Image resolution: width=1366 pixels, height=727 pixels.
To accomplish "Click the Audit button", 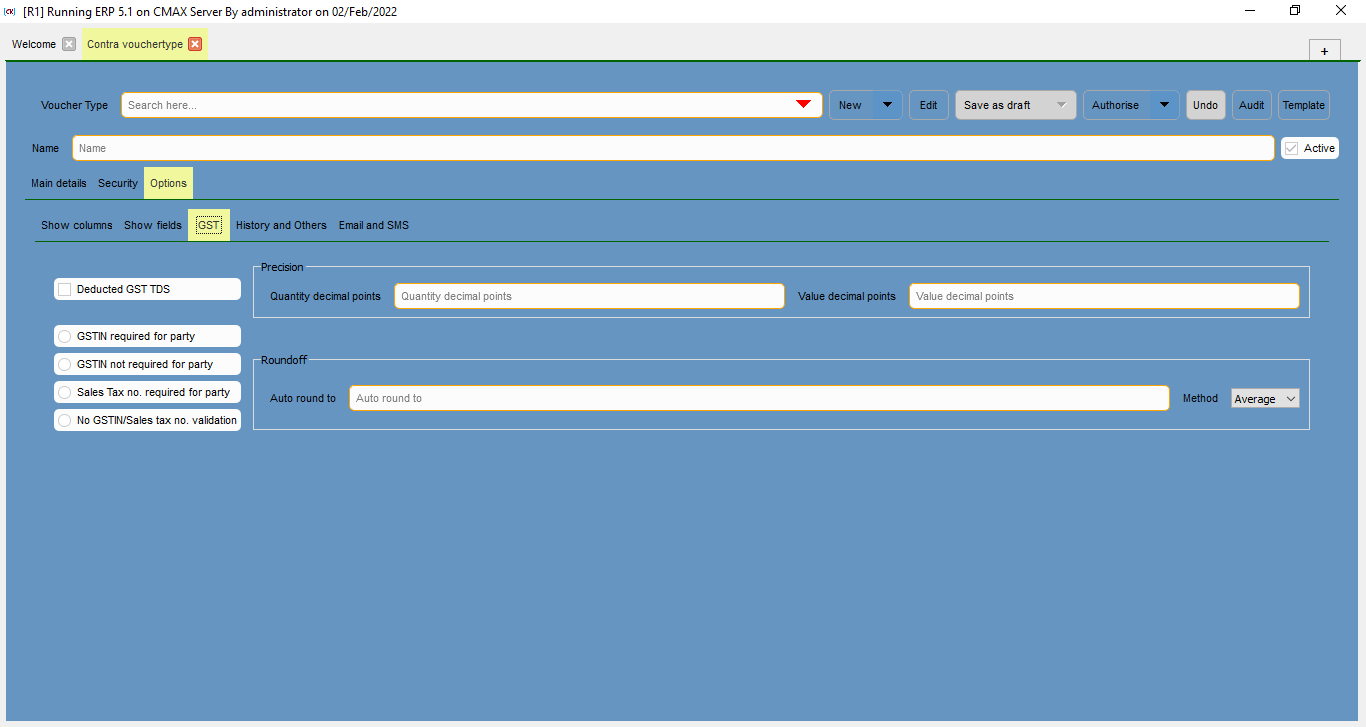I will [x=1251, y=105].
